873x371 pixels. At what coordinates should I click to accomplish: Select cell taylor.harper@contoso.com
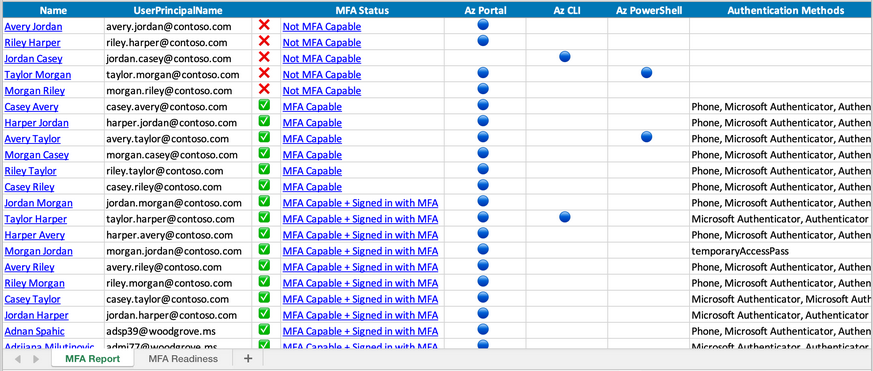point(178,219)
